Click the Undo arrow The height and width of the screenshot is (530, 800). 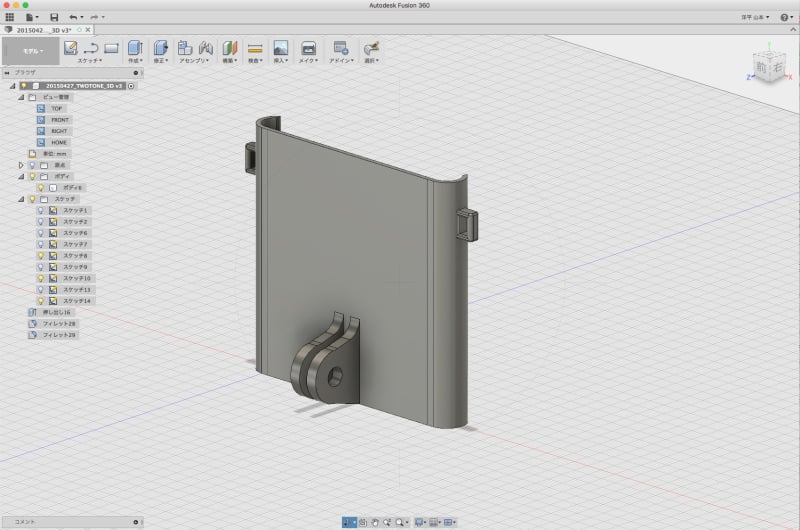pos(73,17)
